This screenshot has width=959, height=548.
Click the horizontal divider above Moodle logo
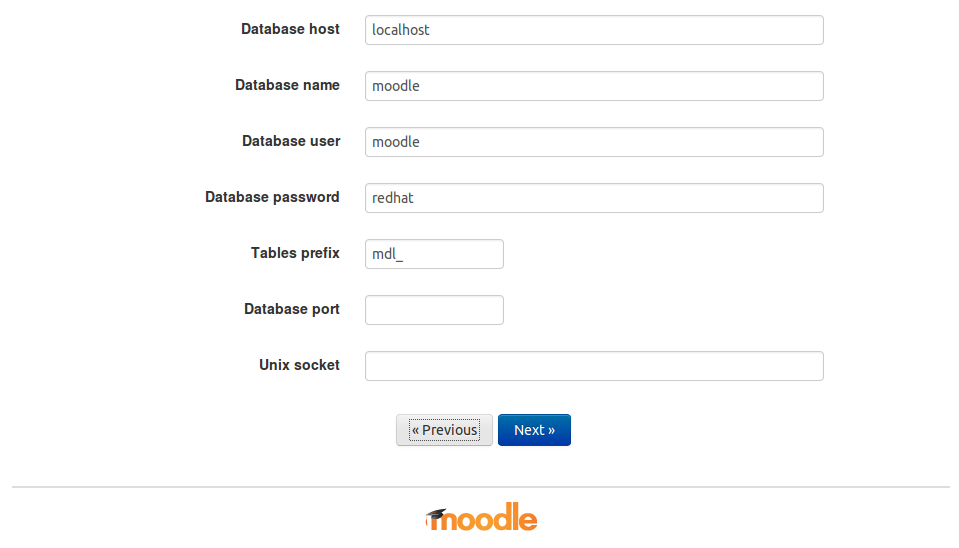point(481,487)
